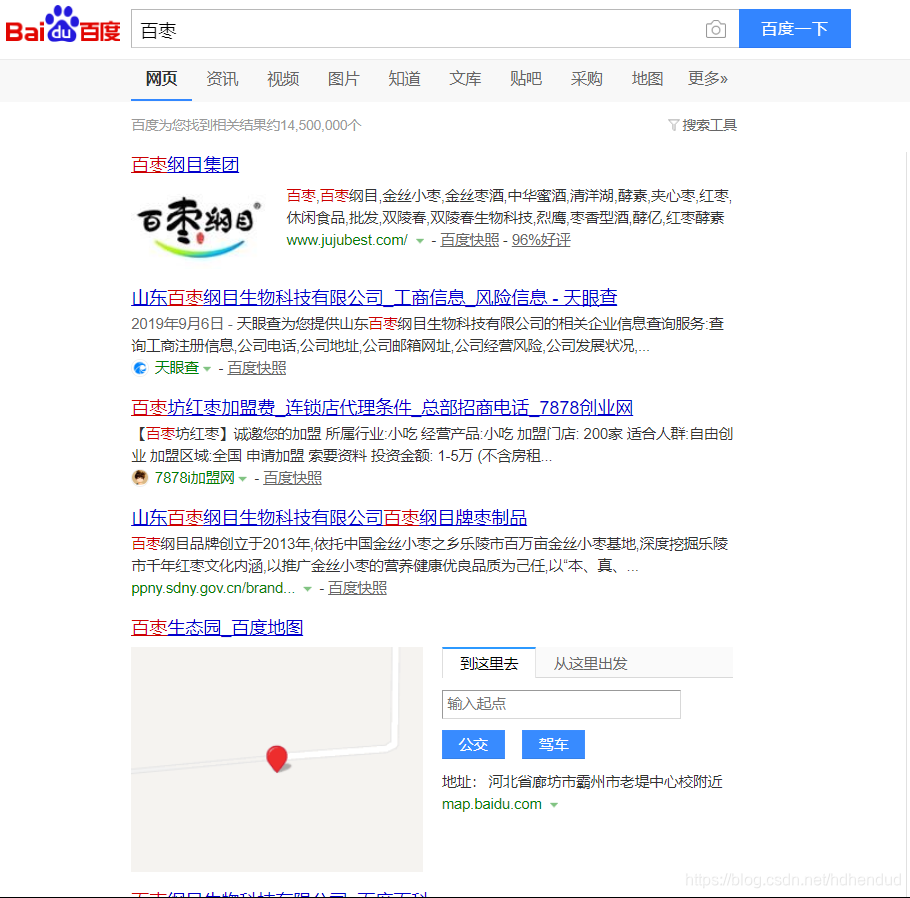Open the 知道 tab

tap(405, 78)
